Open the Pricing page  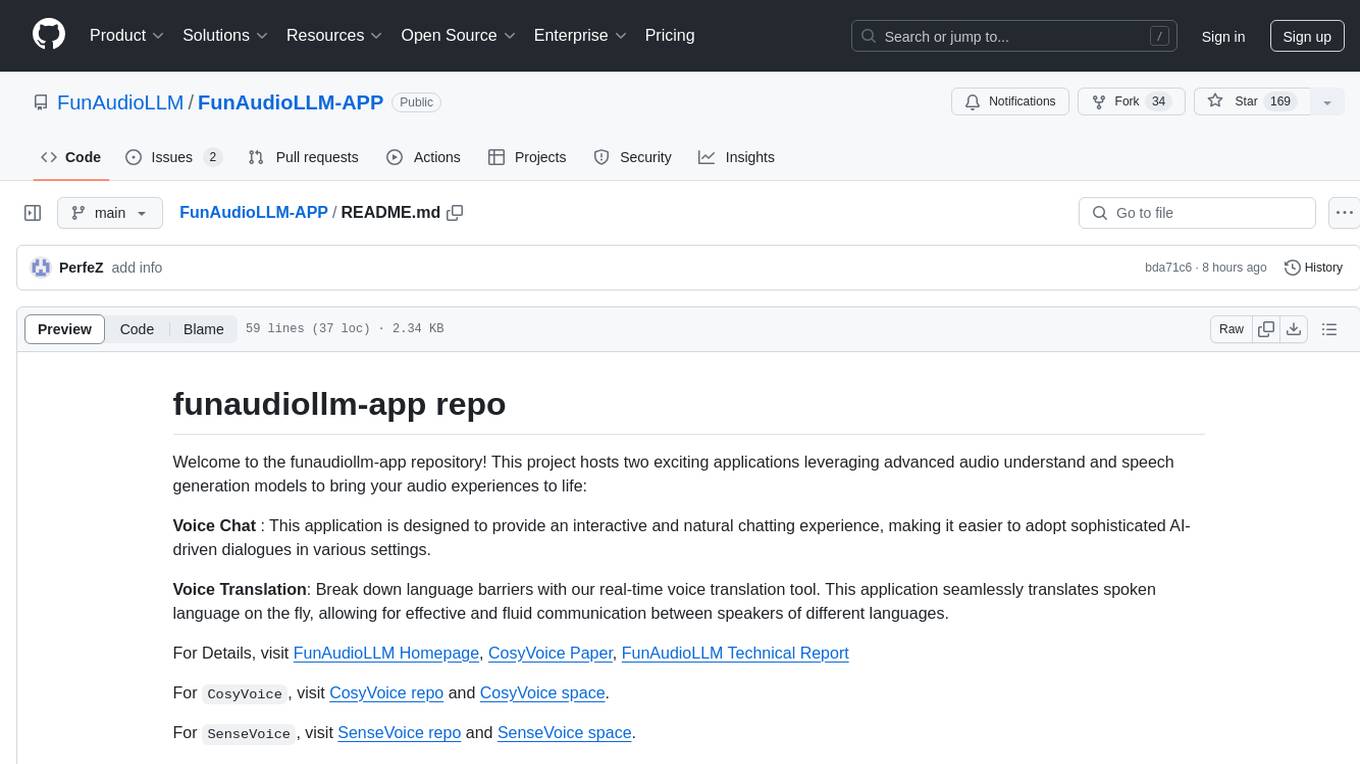click(670, 35)
